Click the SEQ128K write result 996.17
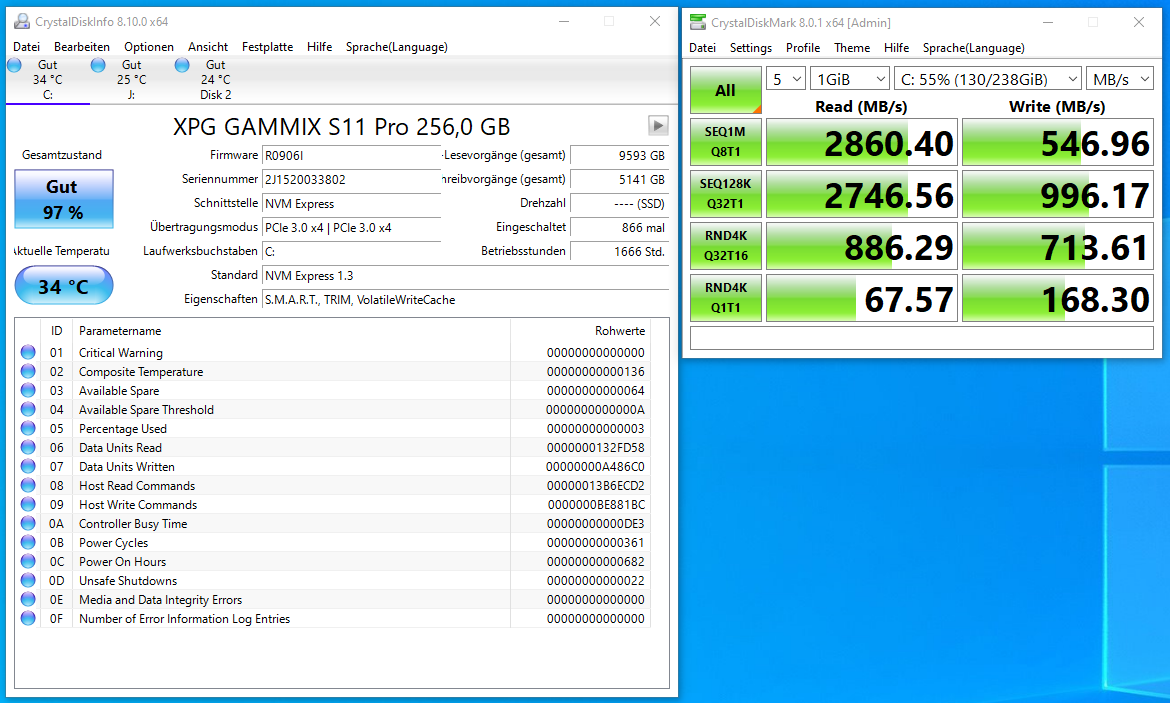 tap(1058, 194)
